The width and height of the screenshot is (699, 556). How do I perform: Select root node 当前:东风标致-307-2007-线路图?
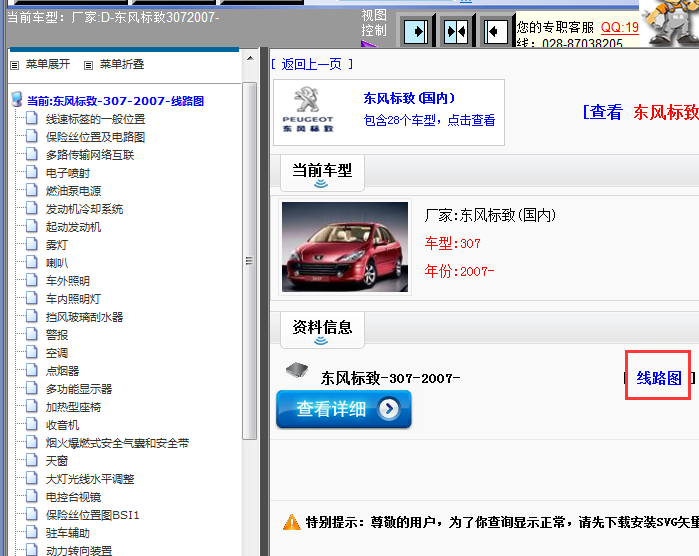115,101
